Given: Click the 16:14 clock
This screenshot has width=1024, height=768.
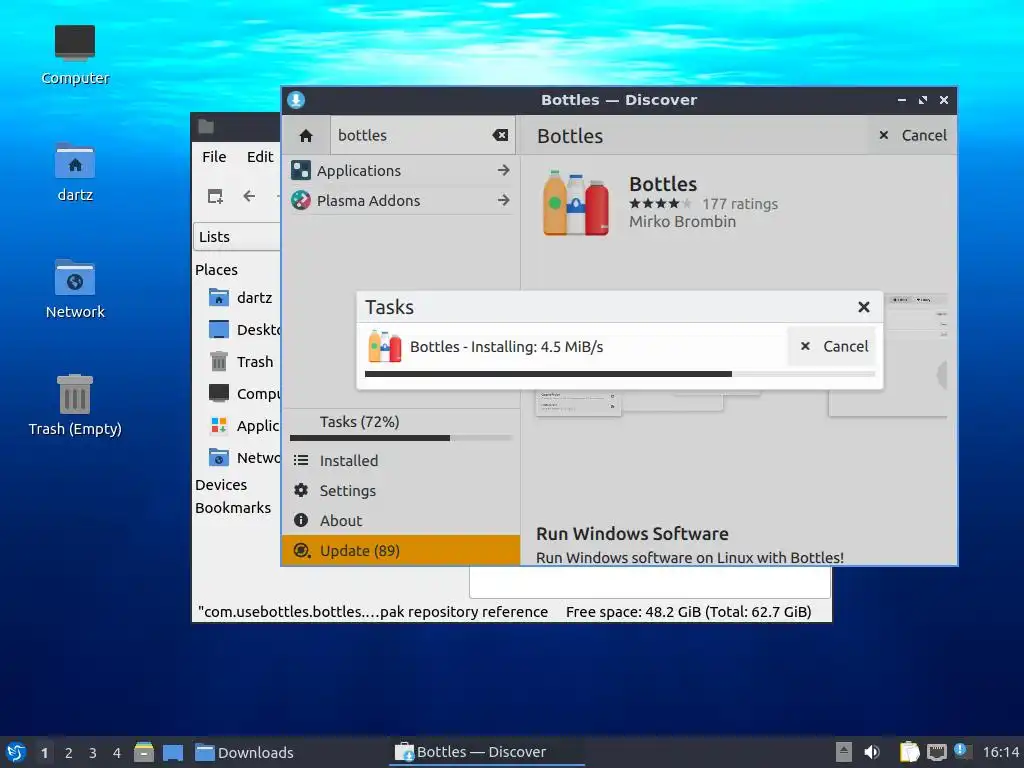Looking at the screenshot, I should (1001, 752).
